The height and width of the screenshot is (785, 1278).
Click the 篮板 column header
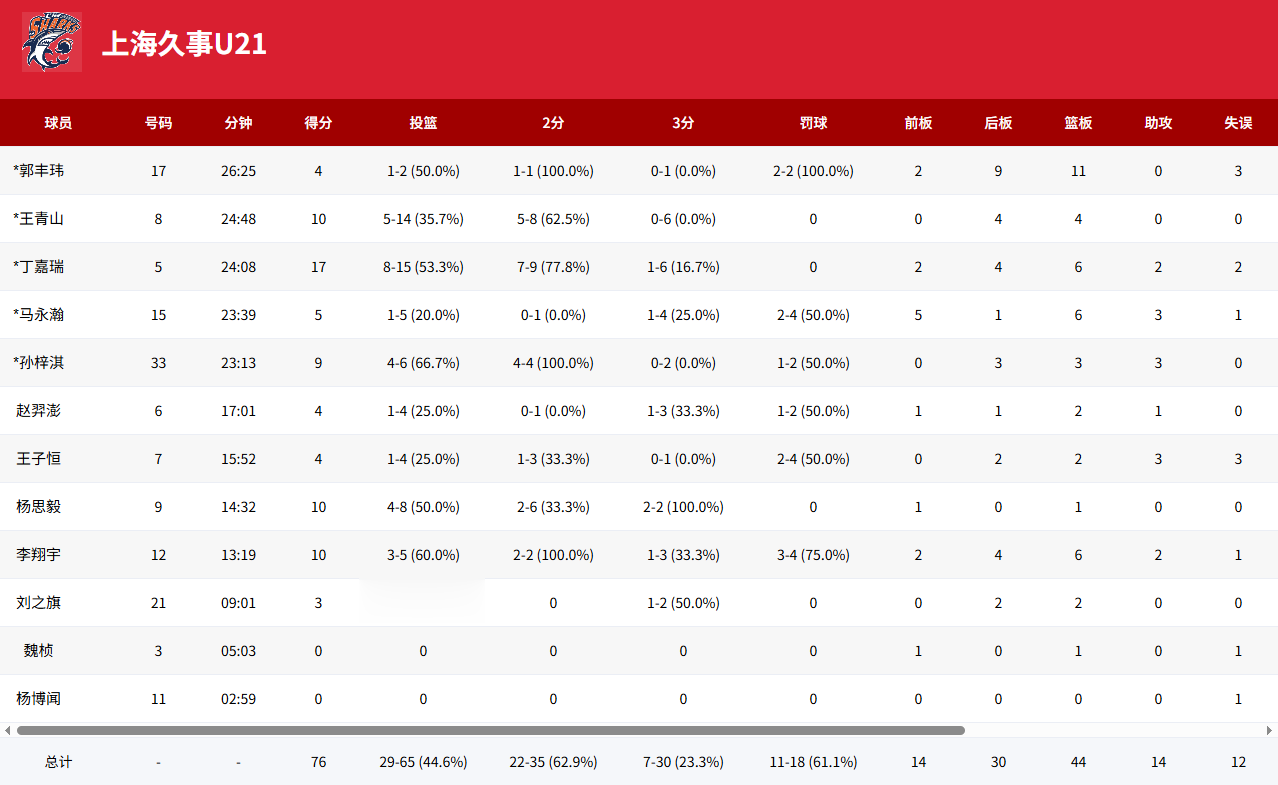(1078, 123)
